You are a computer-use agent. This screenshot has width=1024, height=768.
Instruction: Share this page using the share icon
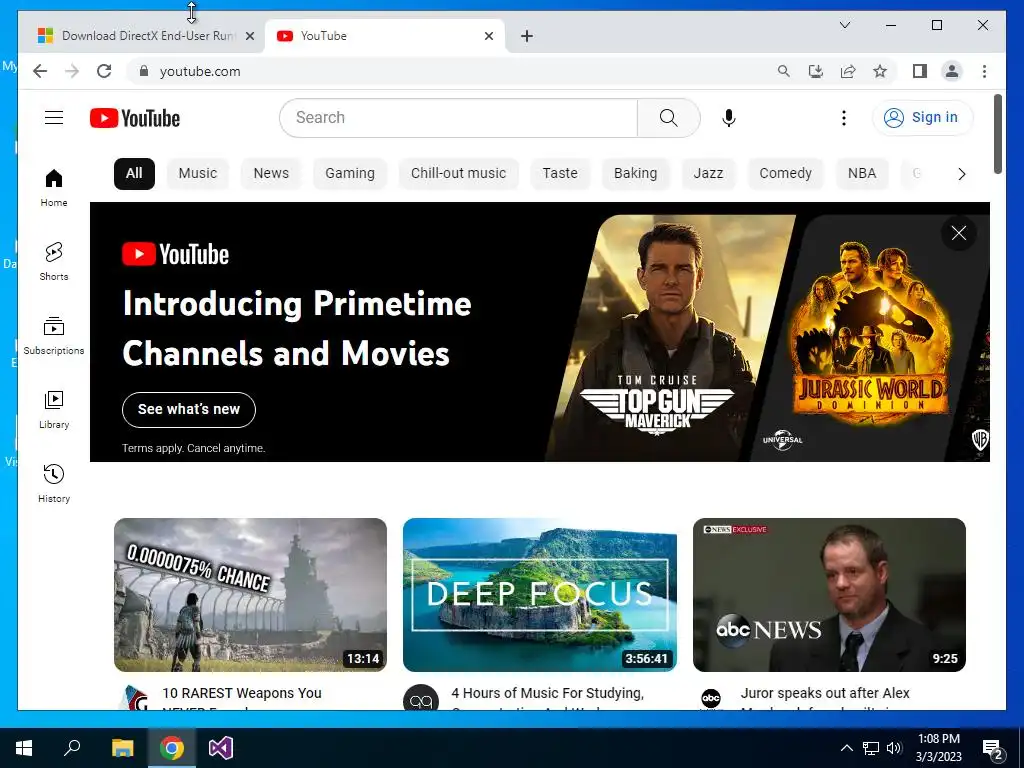click(848, 71)
